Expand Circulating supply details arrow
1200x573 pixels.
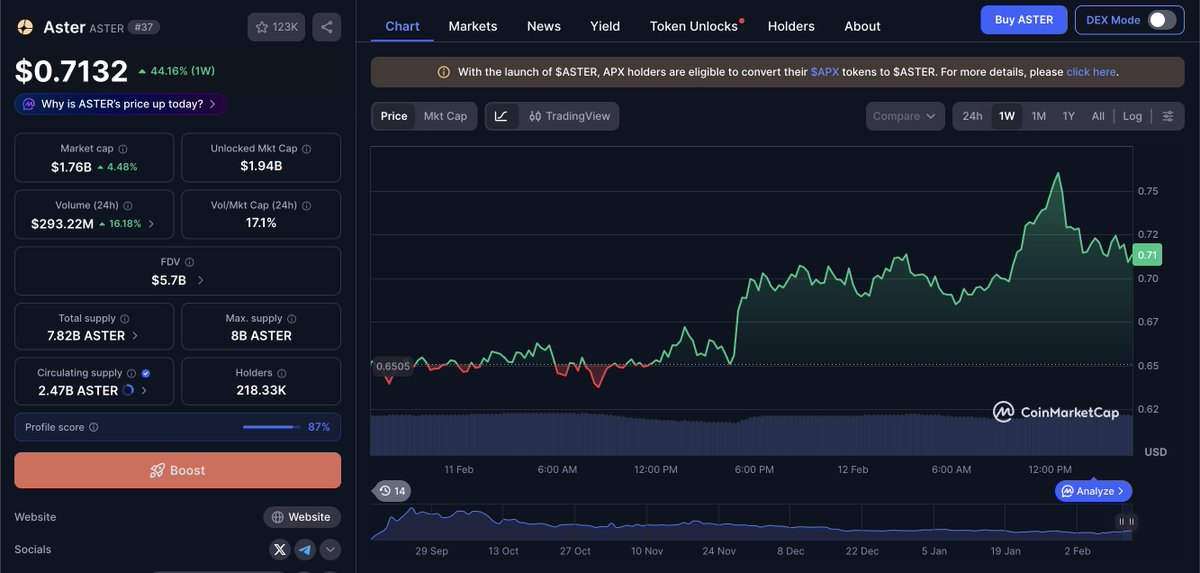pyautogui.click(x=144, y=390)
